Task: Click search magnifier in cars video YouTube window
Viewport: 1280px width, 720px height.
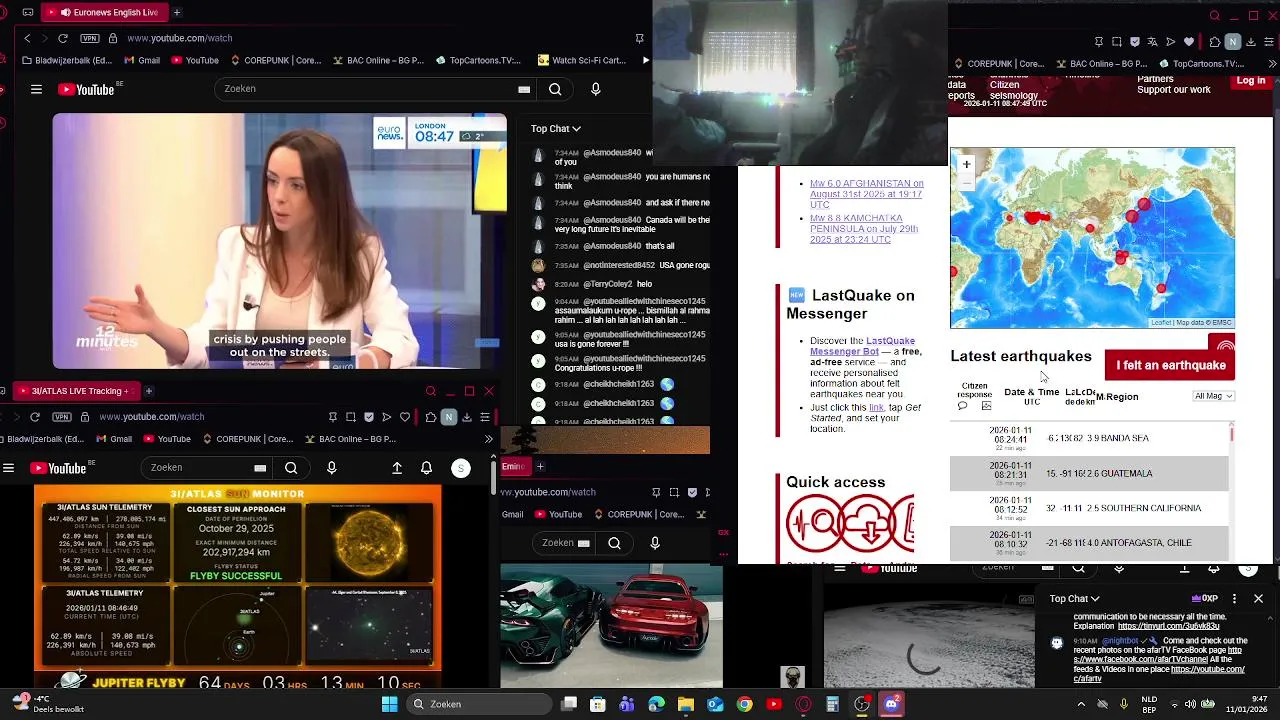Action: (615, 543)
